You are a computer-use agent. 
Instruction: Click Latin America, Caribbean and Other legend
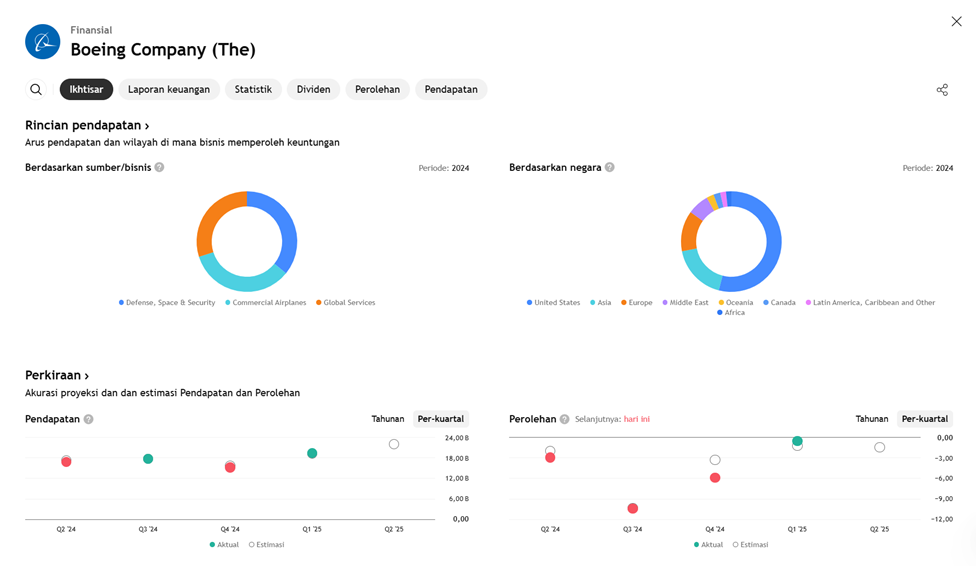click(x=870, y=303)
